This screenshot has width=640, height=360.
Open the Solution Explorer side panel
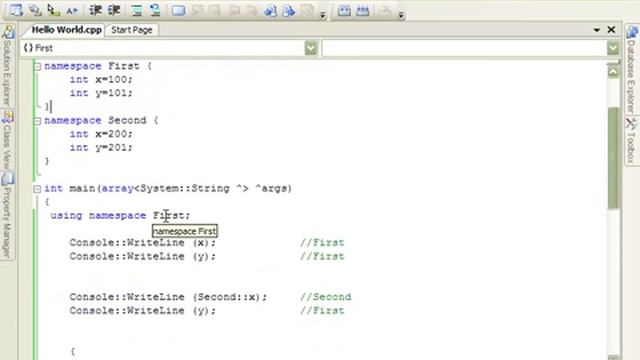tap(7, 66)
